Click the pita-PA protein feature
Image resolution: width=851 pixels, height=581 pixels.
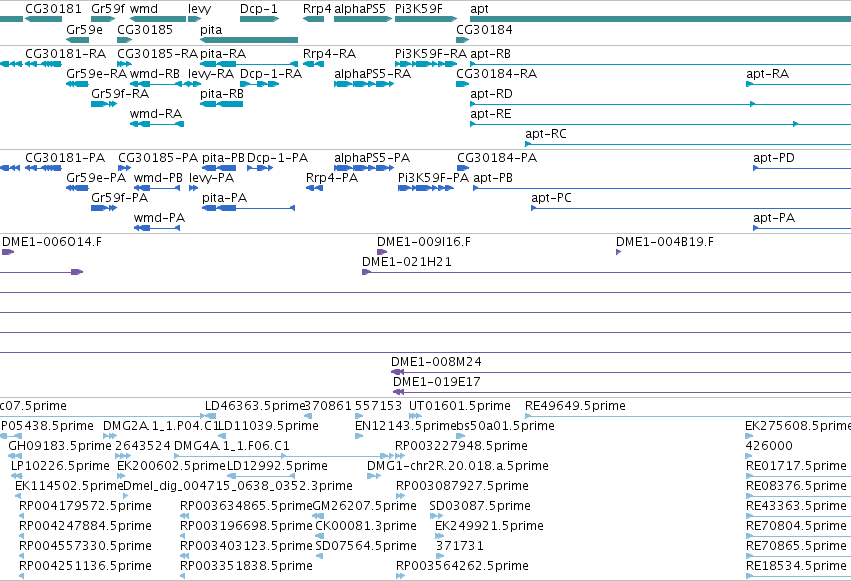coord(249,208)
